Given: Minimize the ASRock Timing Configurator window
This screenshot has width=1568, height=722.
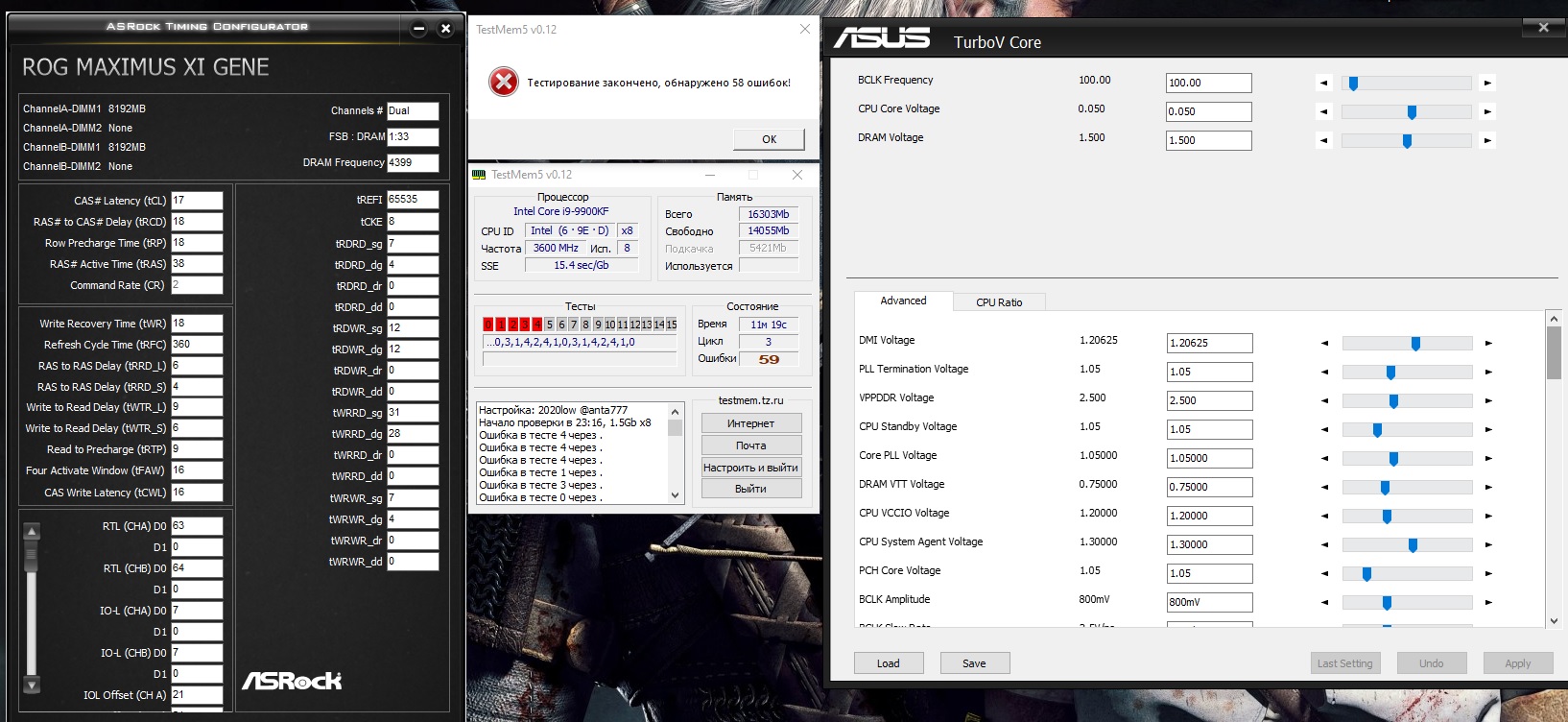Looking at the screenshot, I should [418, 29].
